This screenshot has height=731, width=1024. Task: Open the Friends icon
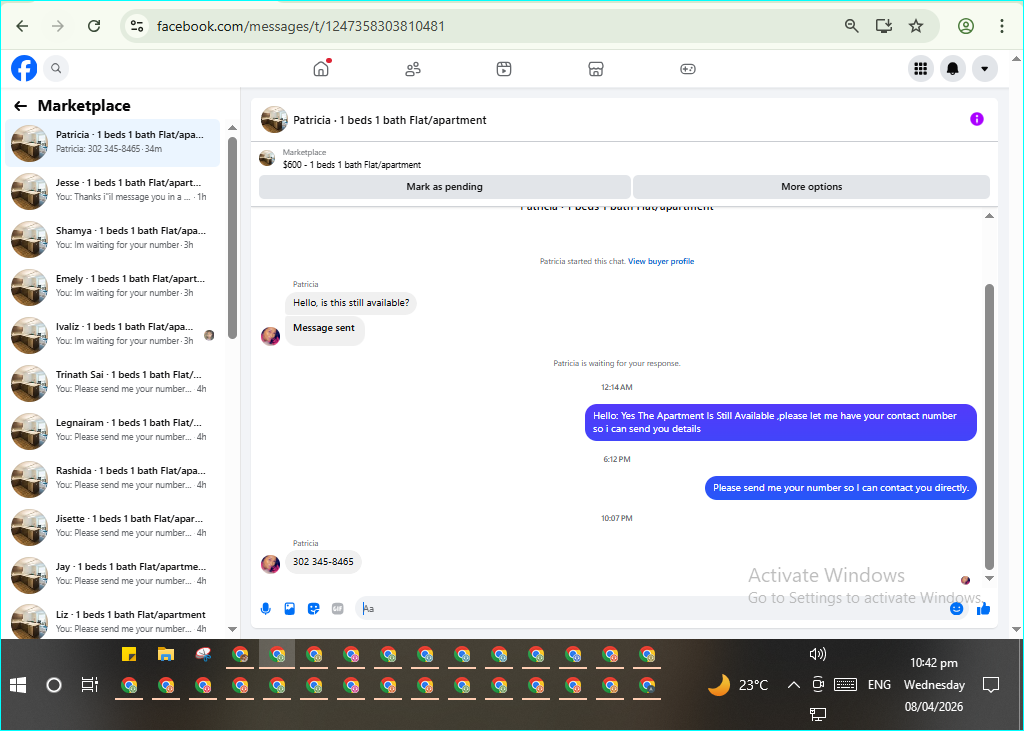[413, 69]
